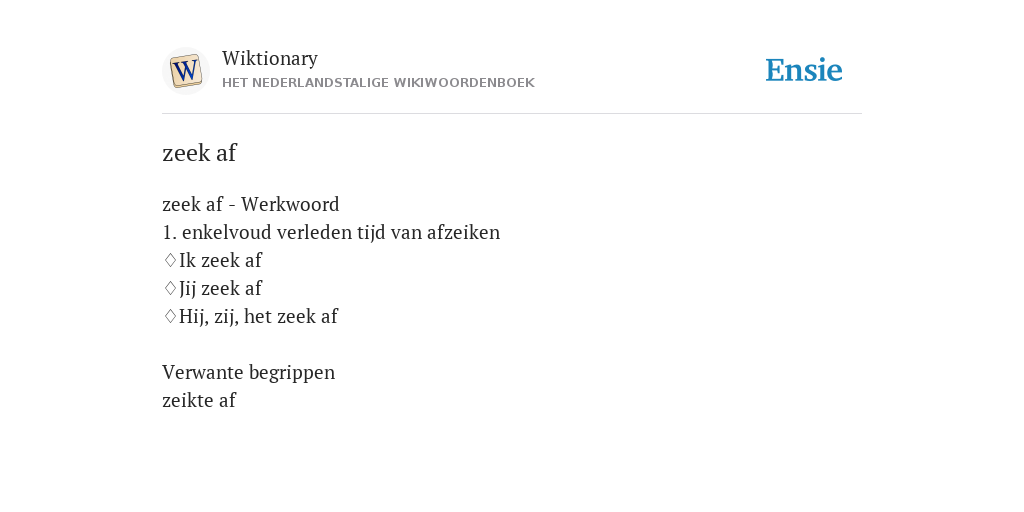Click the horizontal divider under the header
The height and width of the screenshot is (512, 1024).
pos(512,114)
